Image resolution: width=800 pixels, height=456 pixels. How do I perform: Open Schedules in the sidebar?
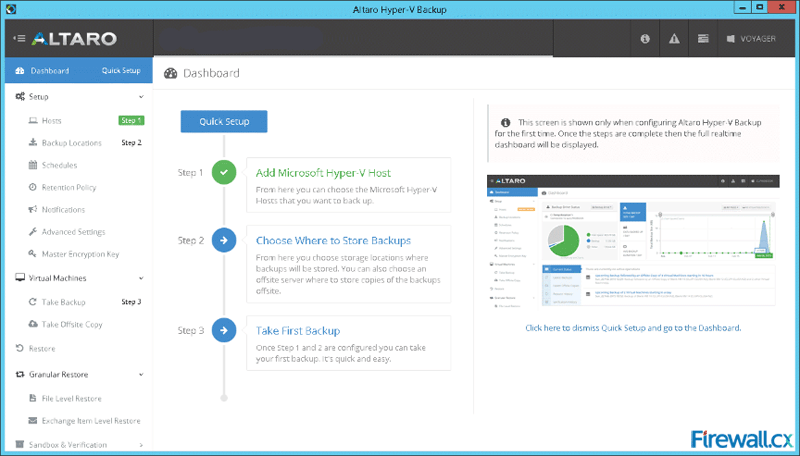59,165
